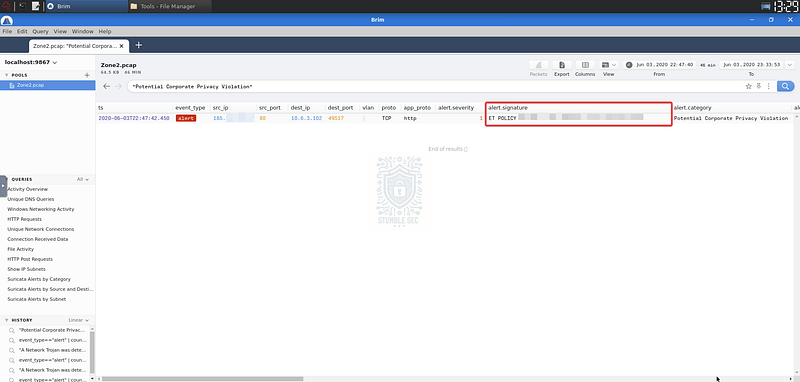Click the text editor icon in taskbar
This screenshot has width=800, height=382.
coord(36,6)
